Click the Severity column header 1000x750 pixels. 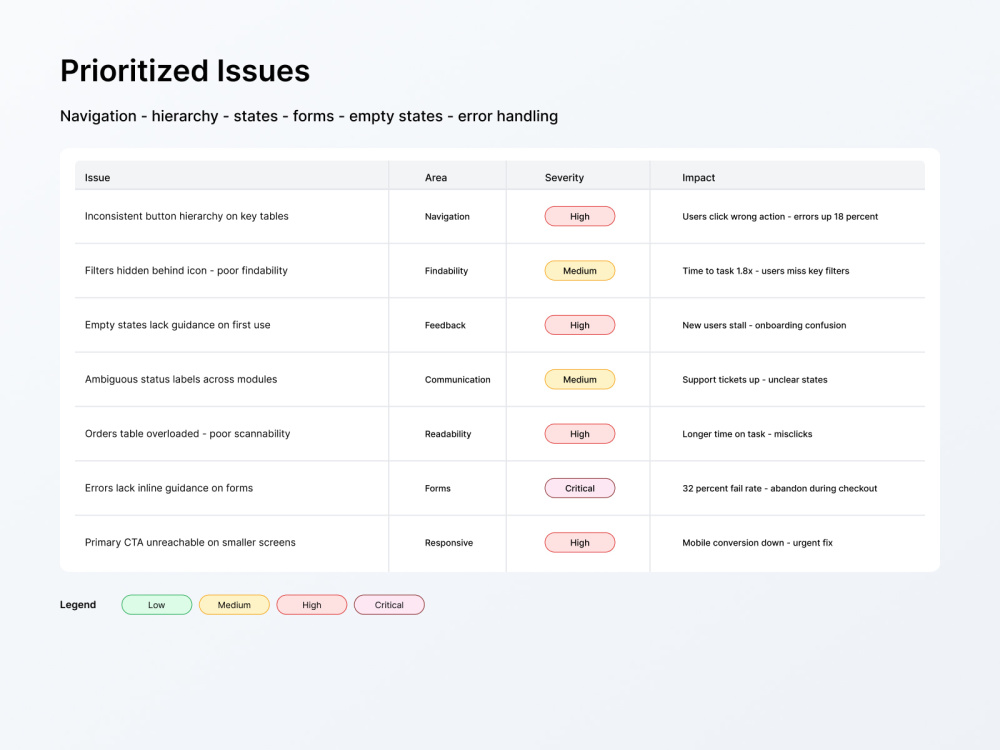point(564,178)
